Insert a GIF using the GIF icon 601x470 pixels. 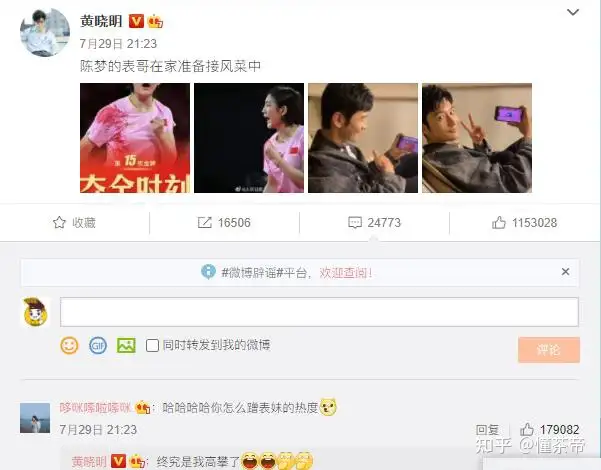(x=98, y=345)
